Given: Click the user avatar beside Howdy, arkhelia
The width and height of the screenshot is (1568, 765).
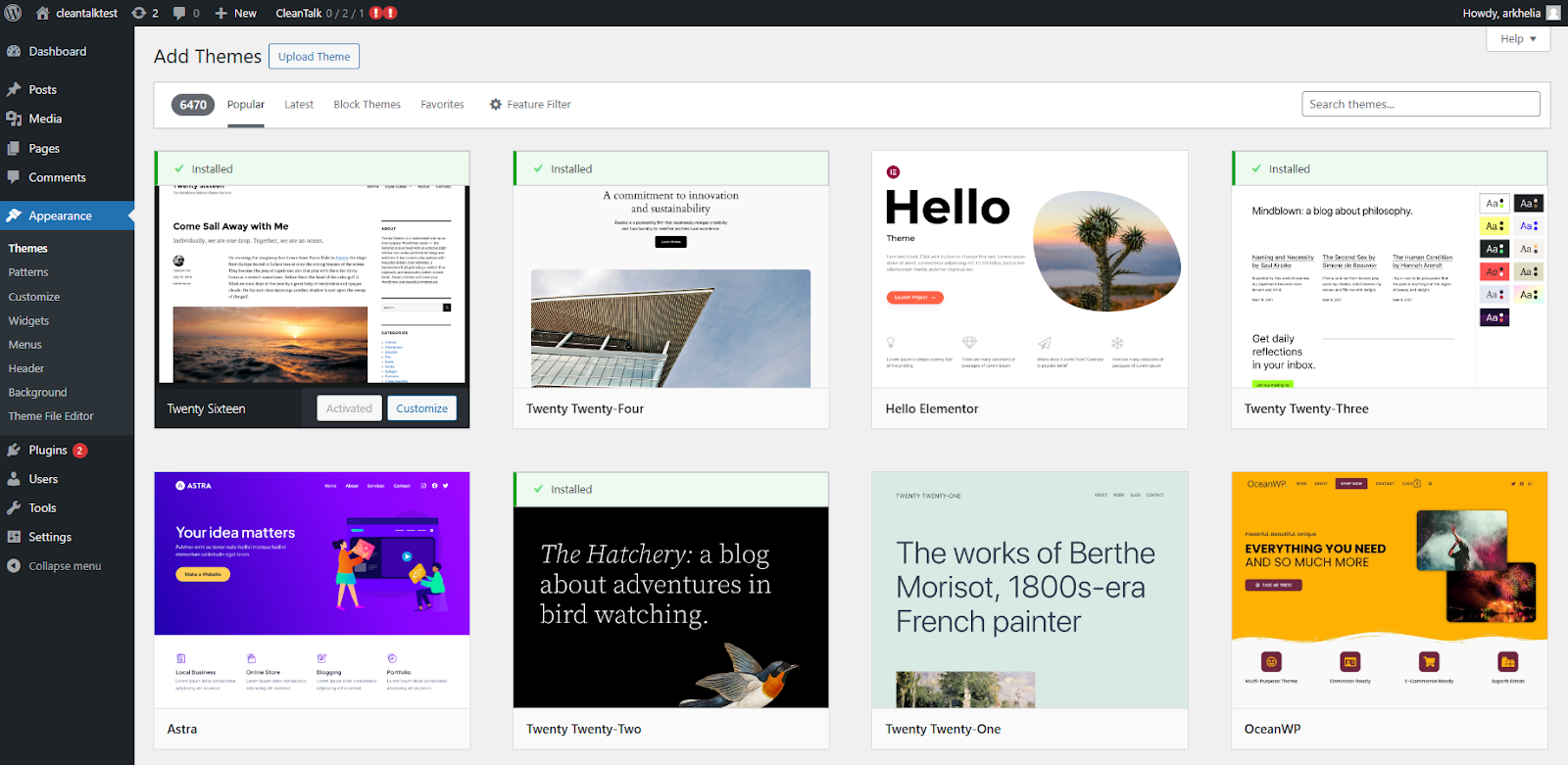Looking at the screenshot, I should (1553, 13).
